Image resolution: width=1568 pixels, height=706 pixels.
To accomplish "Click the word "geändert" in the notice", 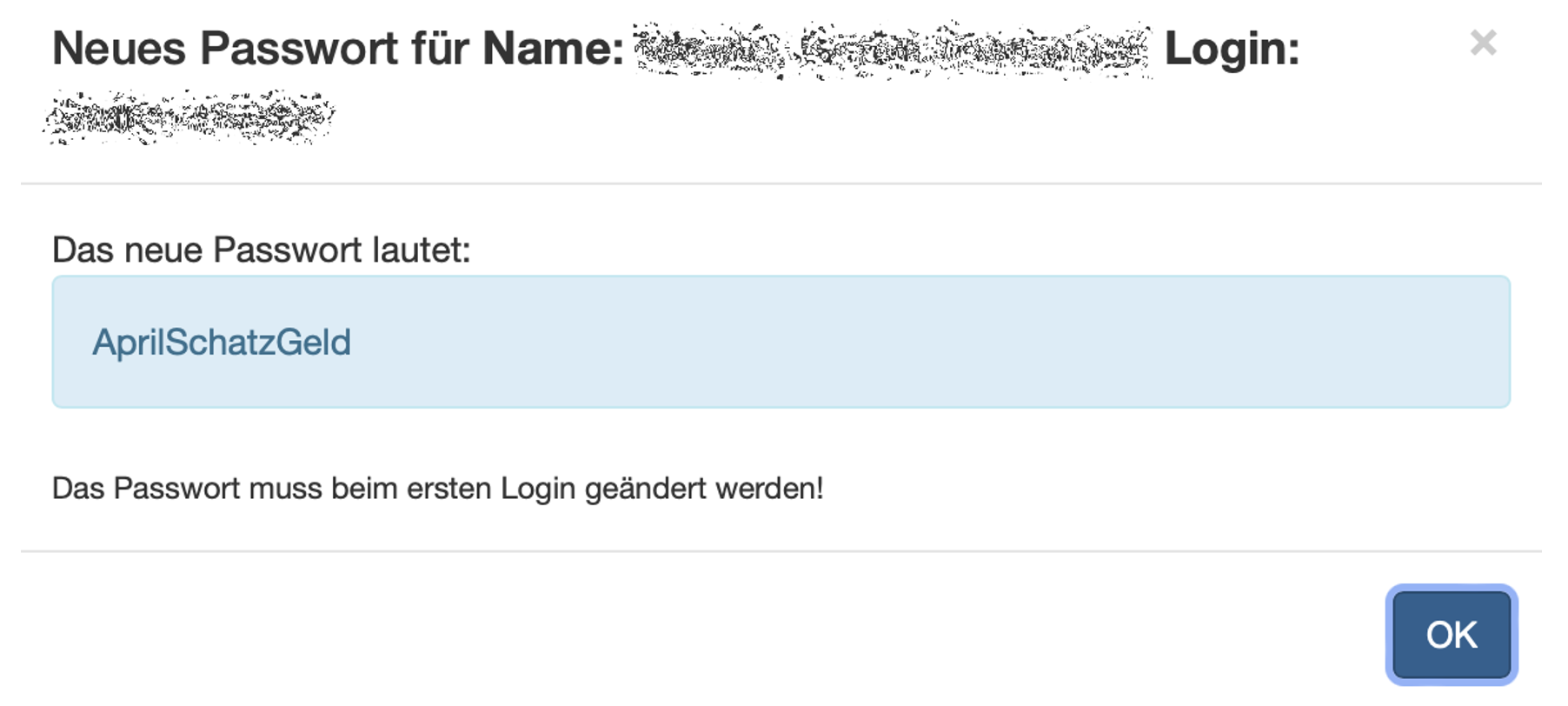I will pyautogui.click(x=645, y=490).
